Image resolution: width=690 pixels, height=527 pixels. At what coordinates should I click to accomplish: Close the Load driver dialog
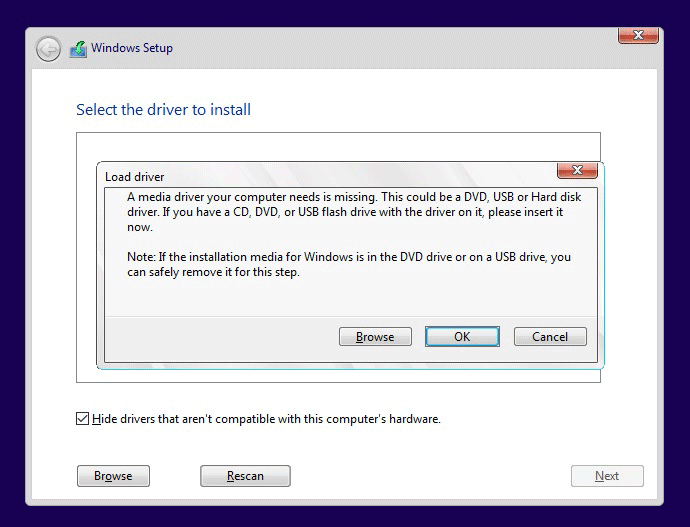click(577, 170)
